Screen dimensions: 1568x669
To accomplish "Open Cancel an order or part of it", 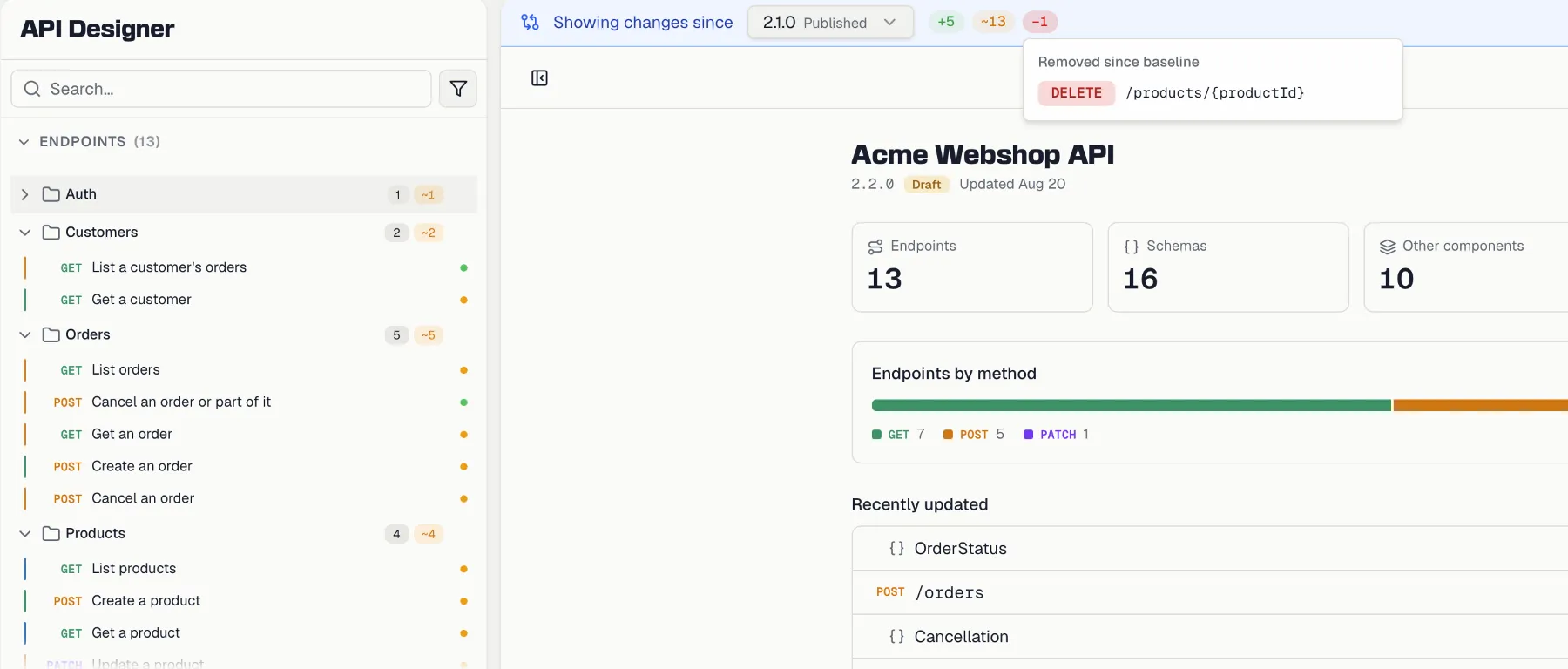I will [246, 402].
